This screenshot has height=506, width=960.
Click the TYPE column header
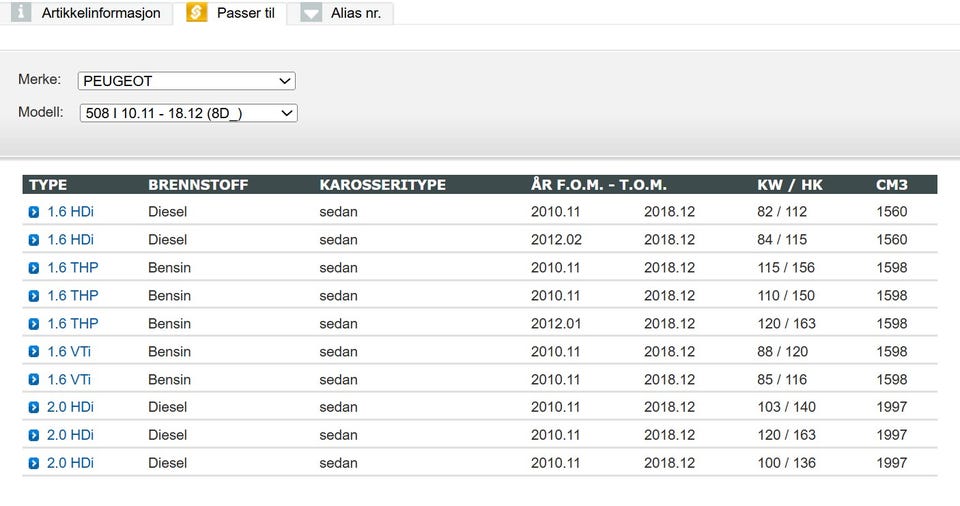click(x=48, y=185)
